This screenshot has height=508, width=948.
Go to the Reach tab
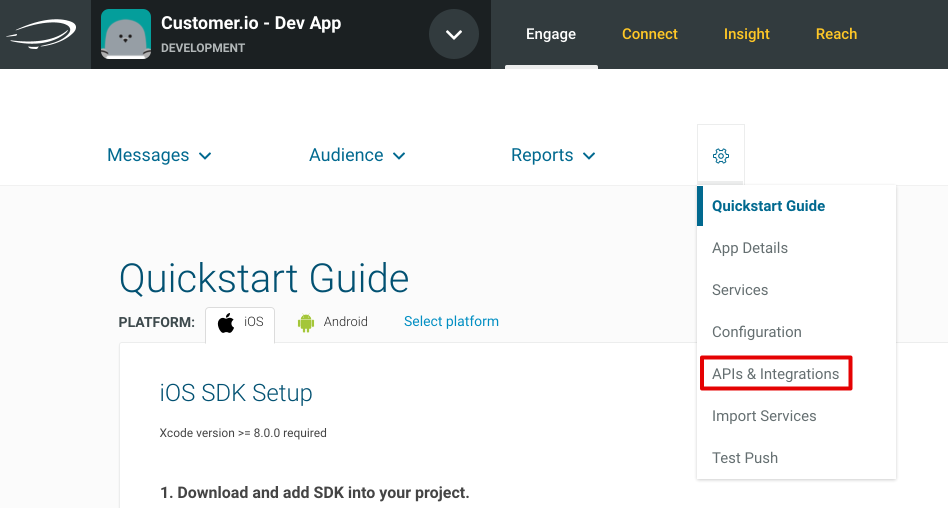tap(836, 34)
